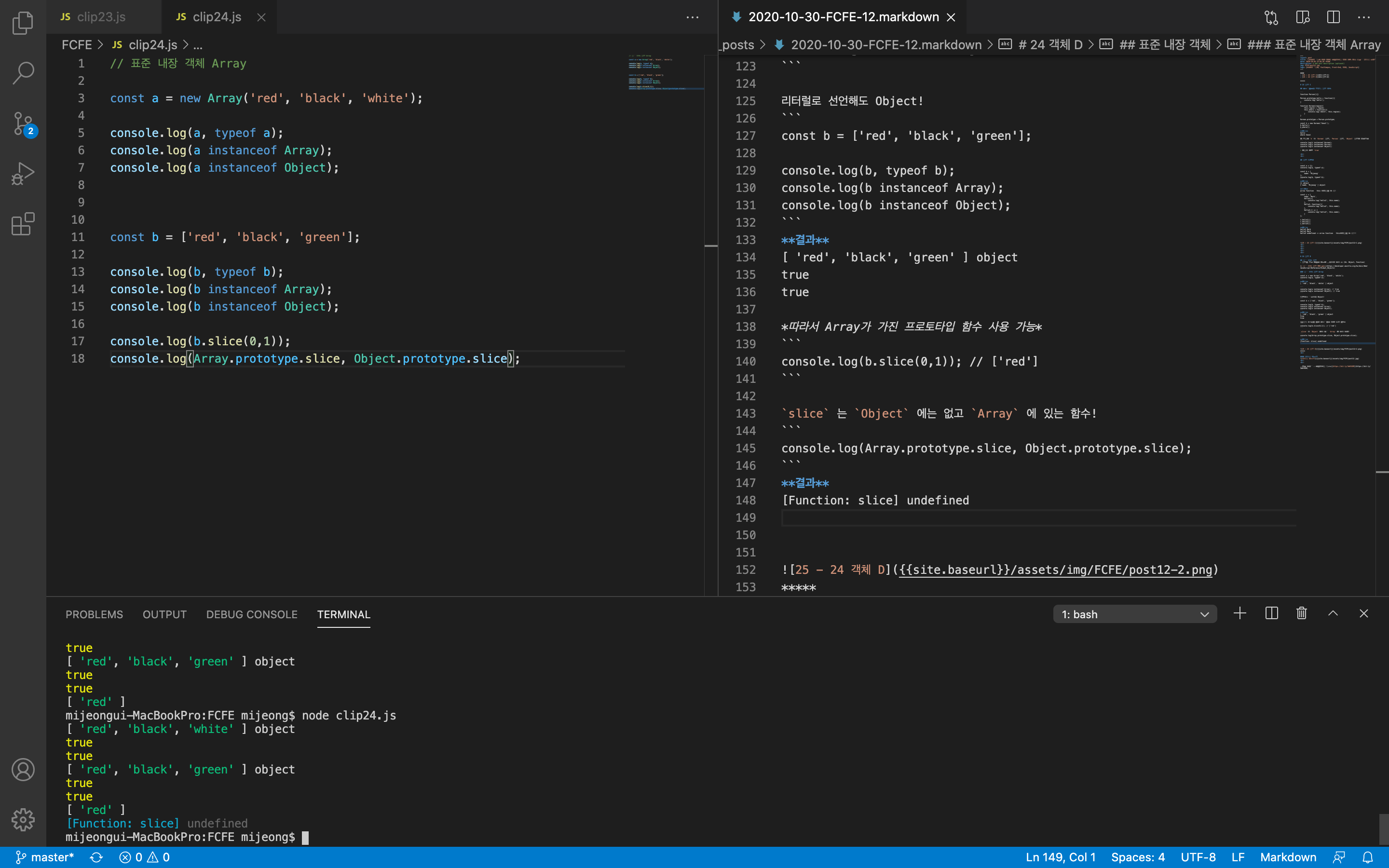The height and width of the screenshot is (868, 1389).
Task: Click the terminal scrollbar thumb
Action: click(1383, 829)
